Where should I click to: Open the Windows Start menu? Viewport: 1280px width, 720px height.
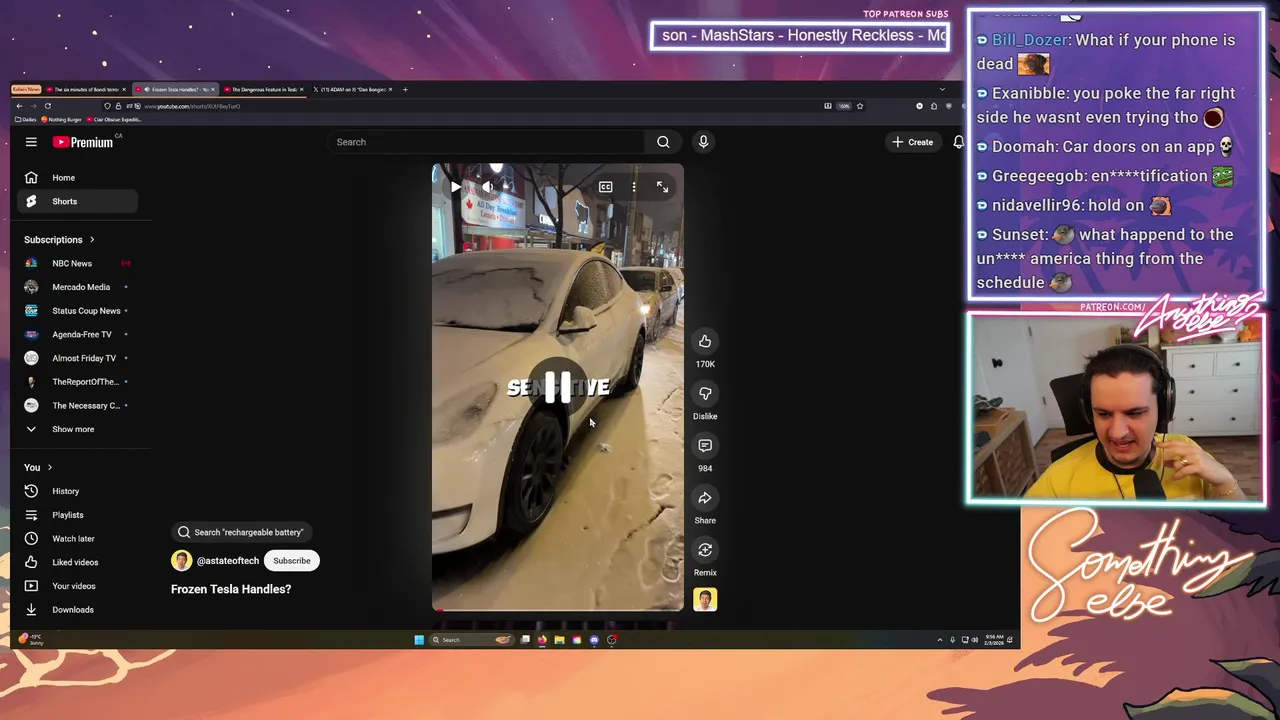(x=419, y=640)
